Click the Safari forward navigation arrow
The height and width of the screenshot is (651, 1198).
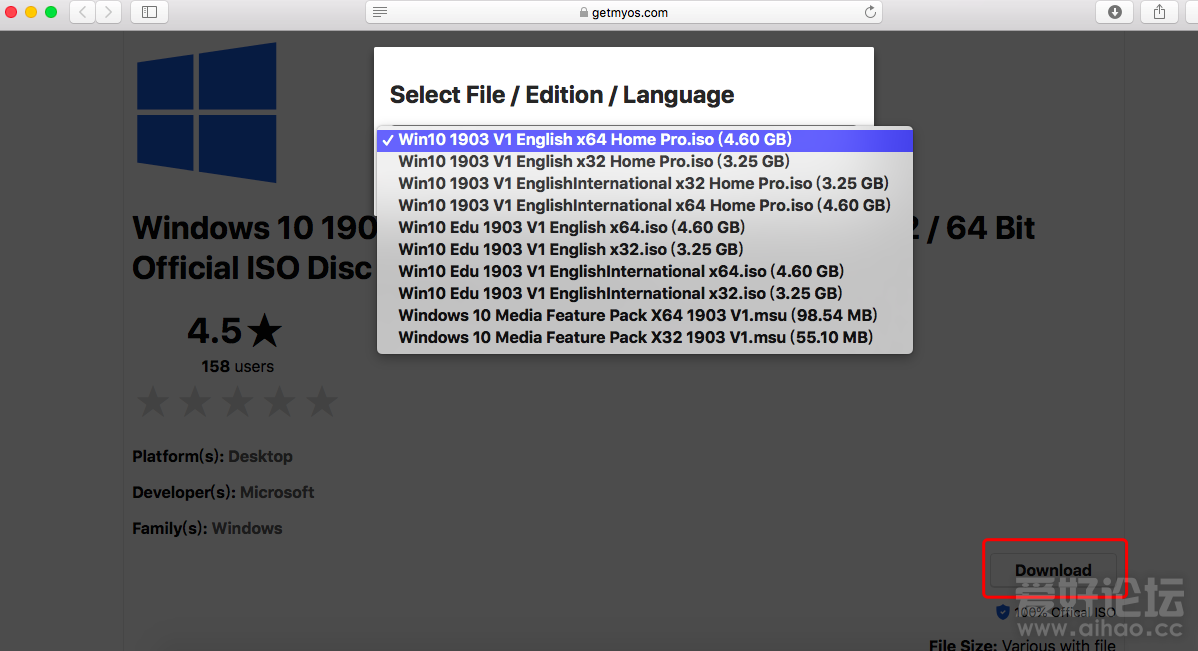tap(108, 12)
